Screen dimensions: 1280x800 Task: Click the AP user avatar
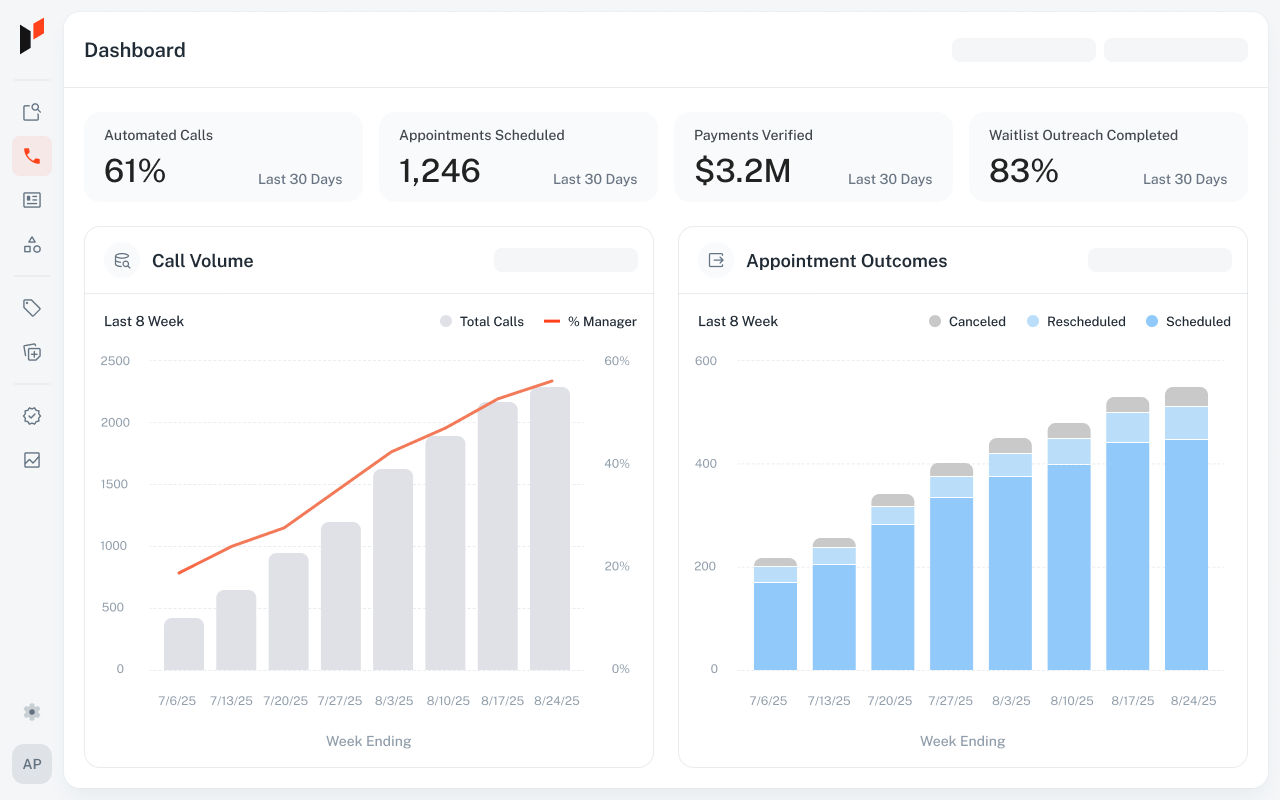tap(32, 764)
